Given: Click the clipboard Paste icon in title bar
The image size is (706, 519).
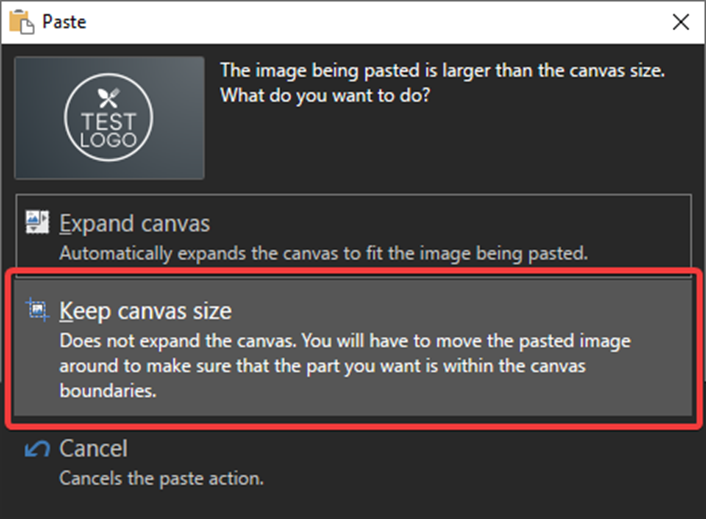Looking at the screenshot, I should [22, 22].
